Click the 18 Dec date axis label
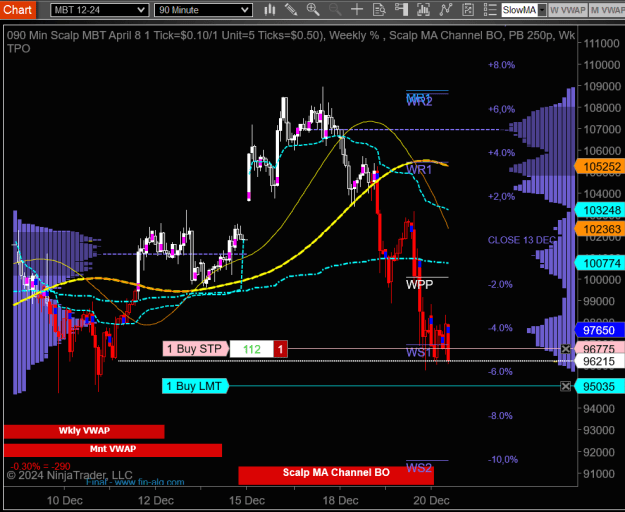 pos(340,500)
